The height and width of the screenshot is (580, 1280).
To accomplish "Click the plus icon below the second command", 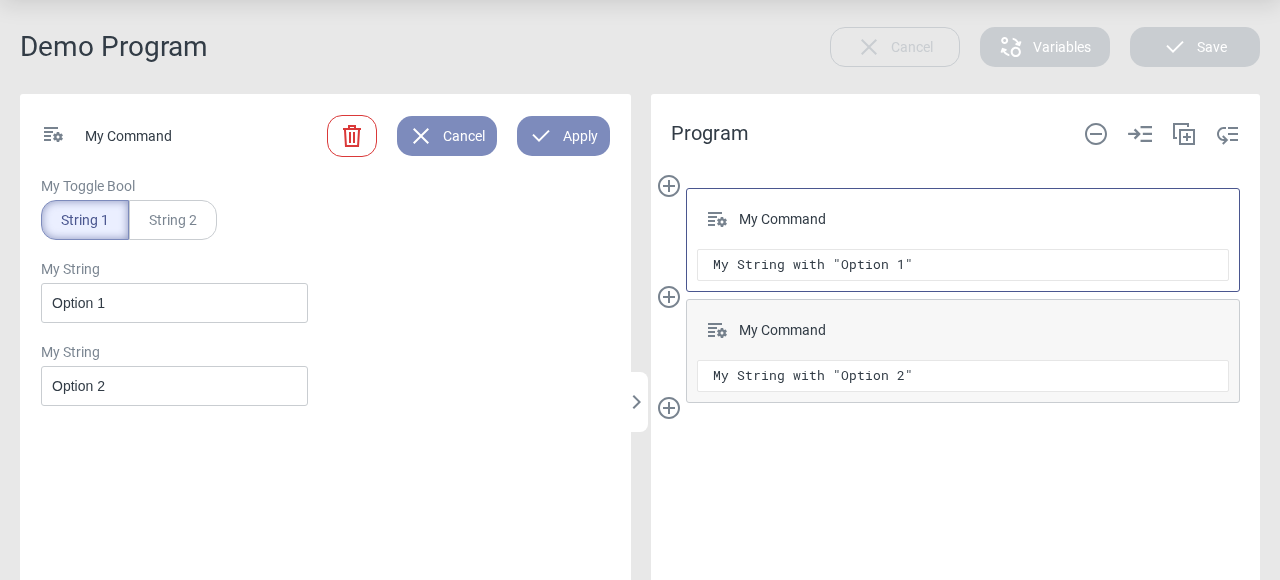I will (x=669, y=408).
